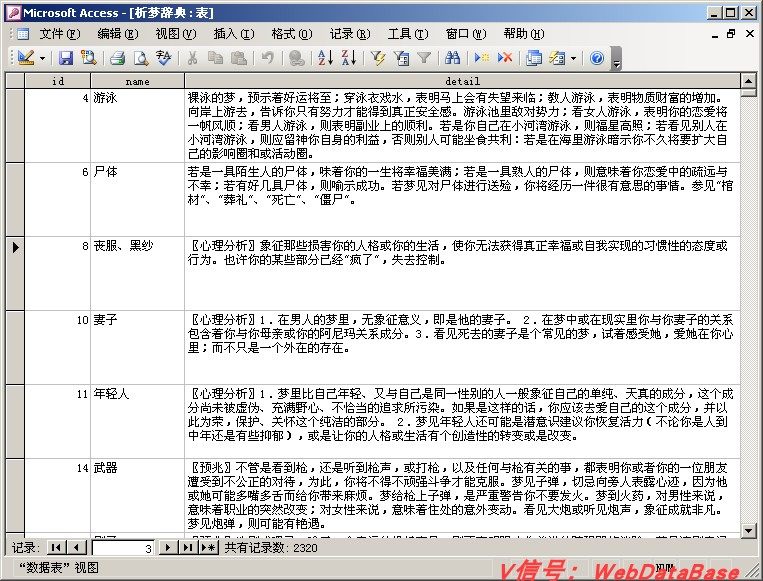Click the table control-menu icon in menu bar
The height and width of the screenshot is (581, 763).
(22, 34)
